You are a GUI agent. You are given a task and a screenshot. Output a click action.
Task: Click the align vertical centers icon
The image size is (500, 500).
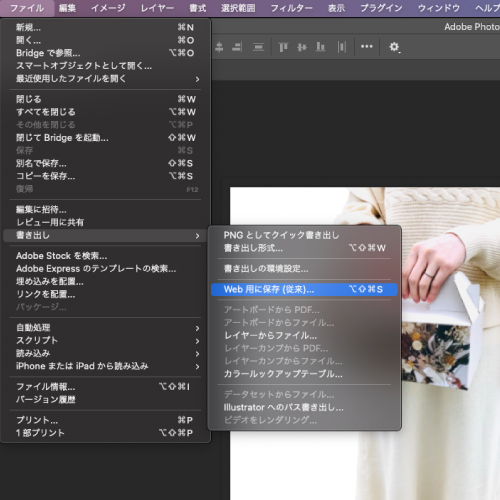(x=302, y=47)
